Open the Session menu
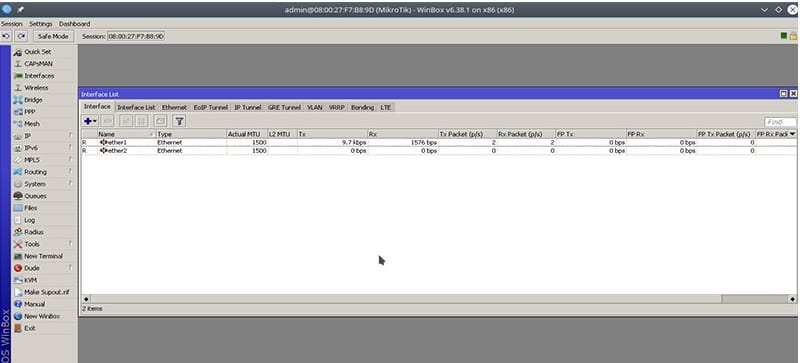This screenshot has width=800, height=363. (x=12, y=24)
